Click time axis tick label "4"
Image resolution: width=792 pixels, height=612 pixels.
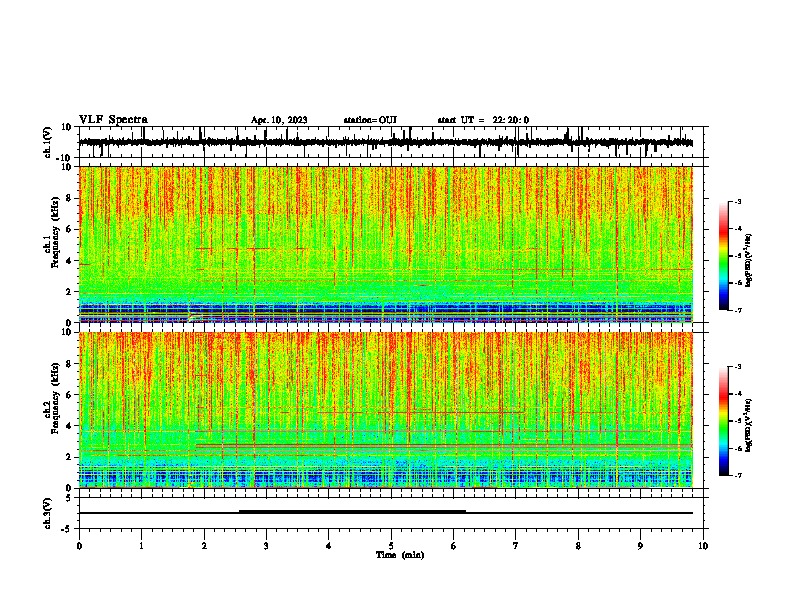(329, 546)
